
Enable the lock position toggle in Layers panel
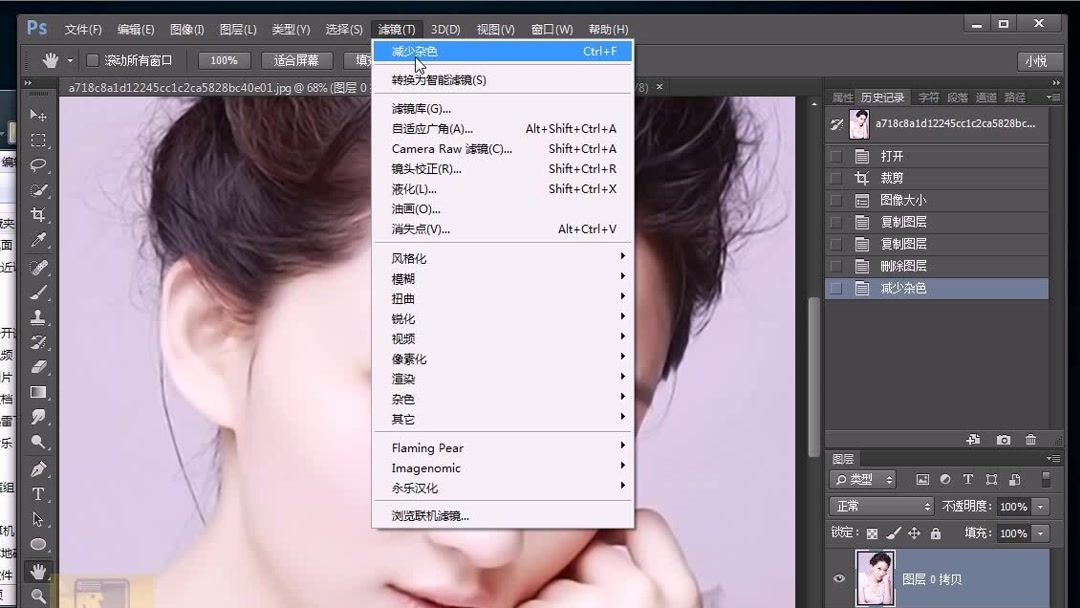point(915,533)
